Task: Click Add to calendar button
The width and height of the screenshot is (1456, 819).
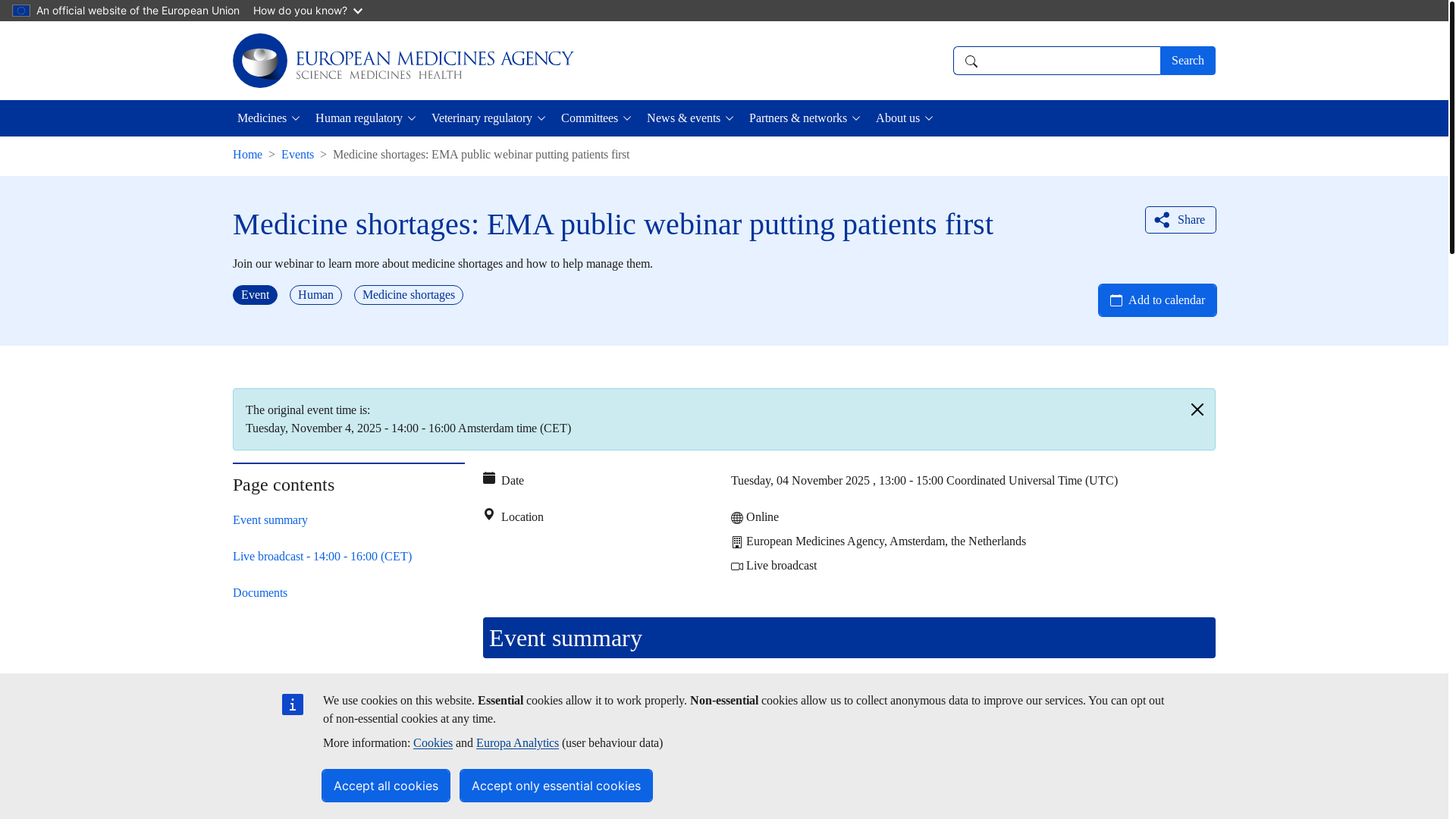Action: coord(1157,300)
